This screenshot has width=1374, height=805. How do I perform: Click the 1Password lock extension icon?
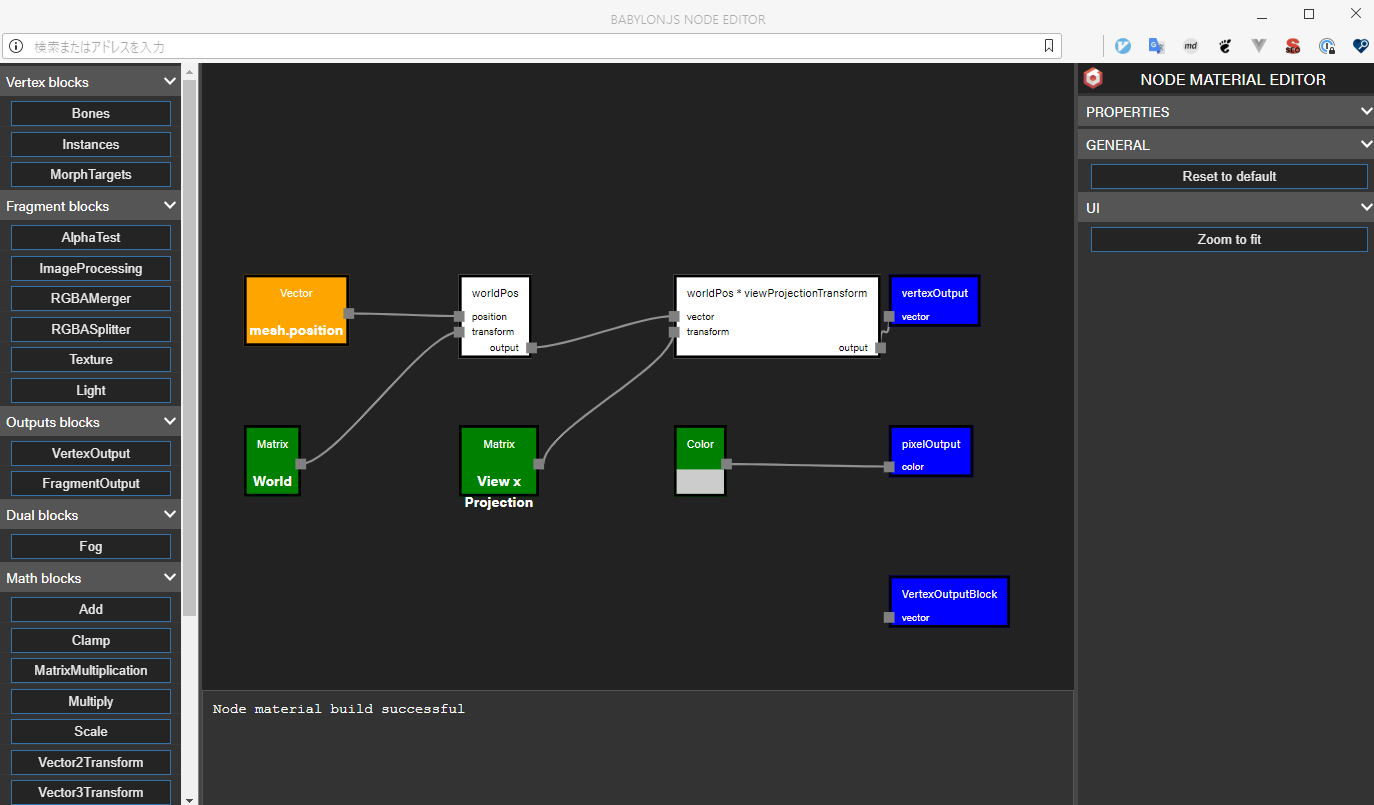[1327, 46]
